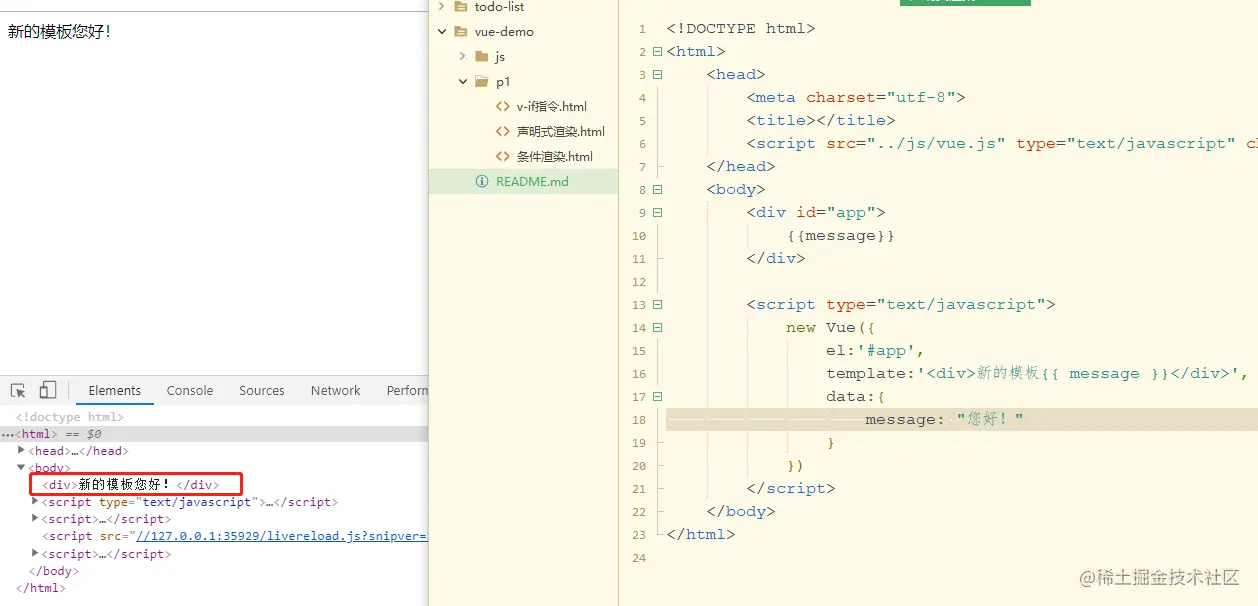Fold the script block on line 13
1258x606 pixels.
[x=657, y=304]
